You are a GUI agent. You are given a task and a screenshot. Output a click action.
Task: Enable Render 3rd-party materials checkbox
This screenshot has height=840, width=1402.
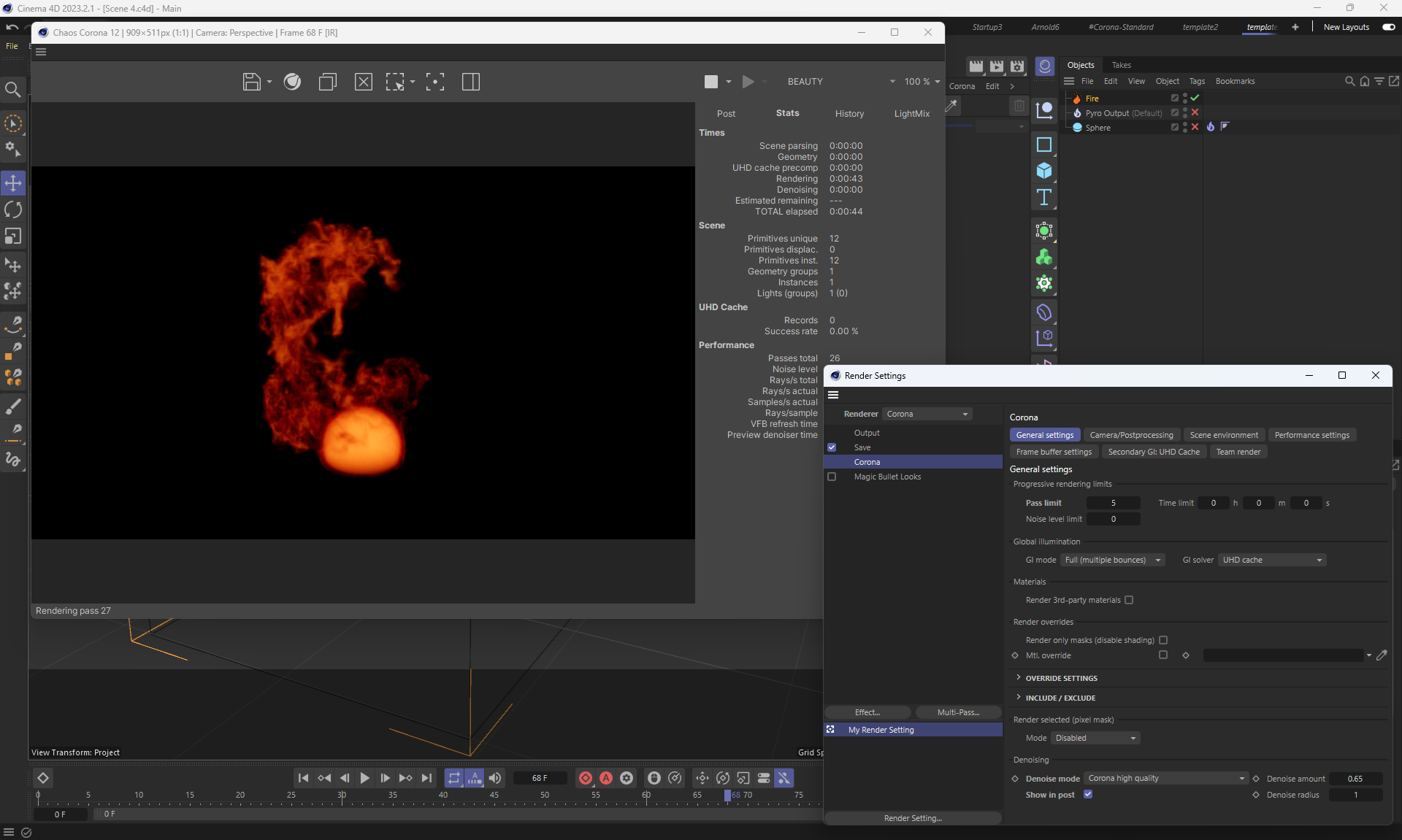point(1129,600)
